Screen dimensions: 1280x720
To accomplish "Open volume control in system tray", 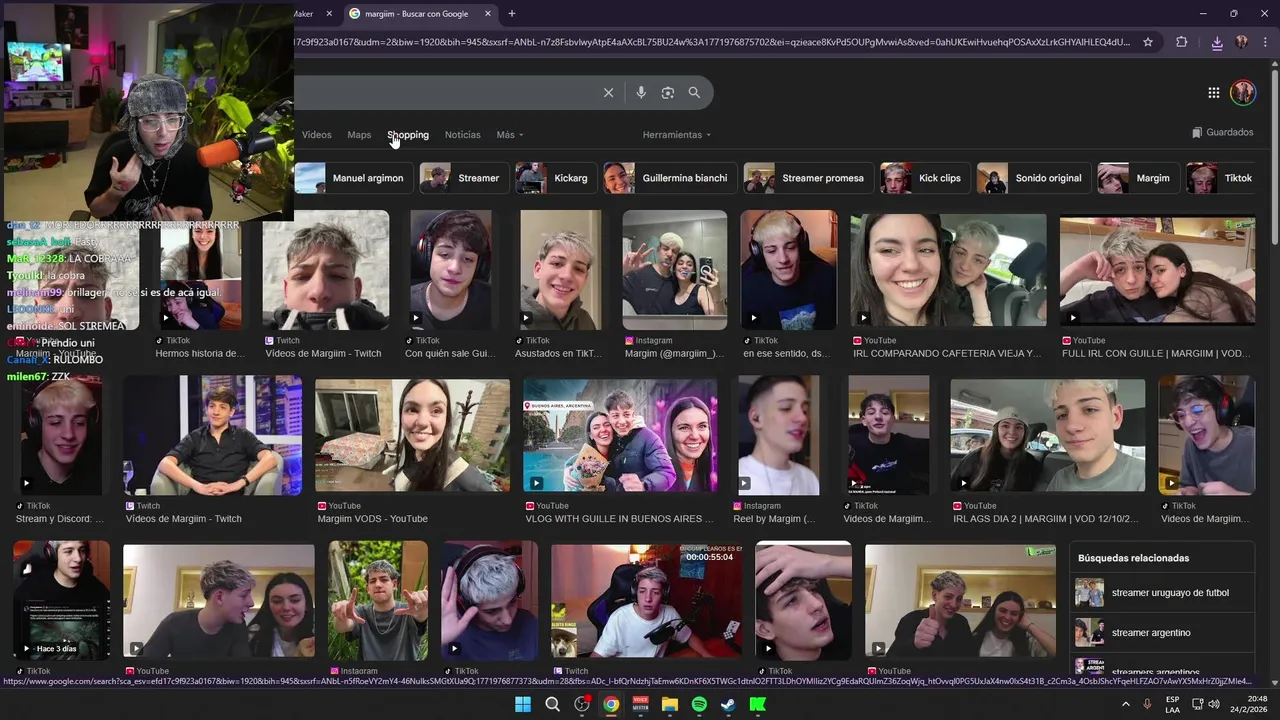I will (1214, 704).
